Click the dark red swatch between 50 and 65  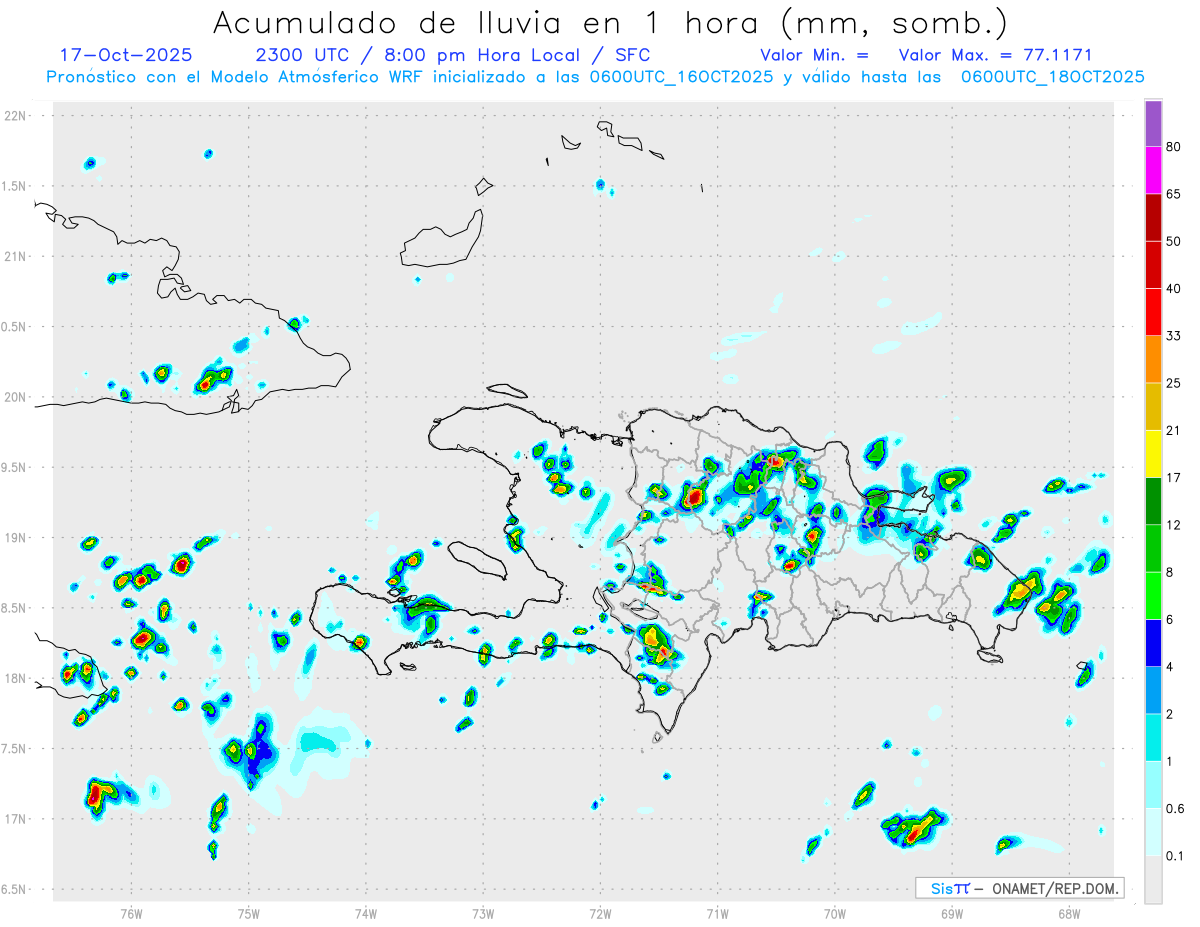point(1153,218)
